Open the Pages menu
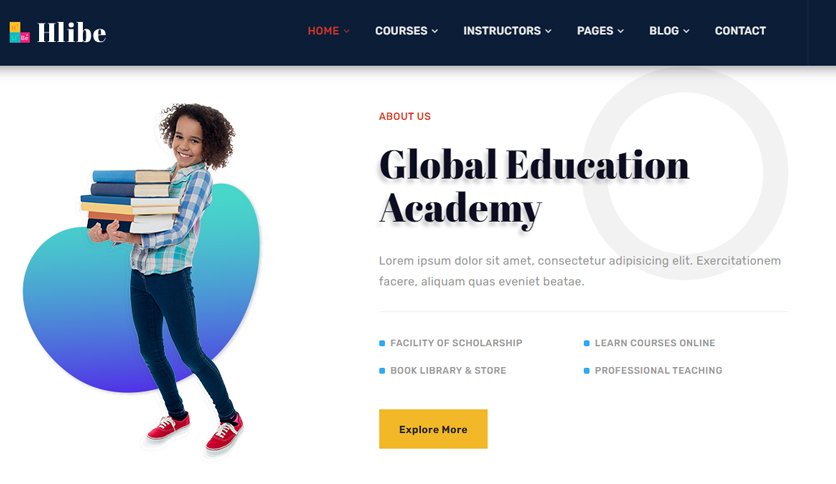The image size is (836, 484). (595, 31)
